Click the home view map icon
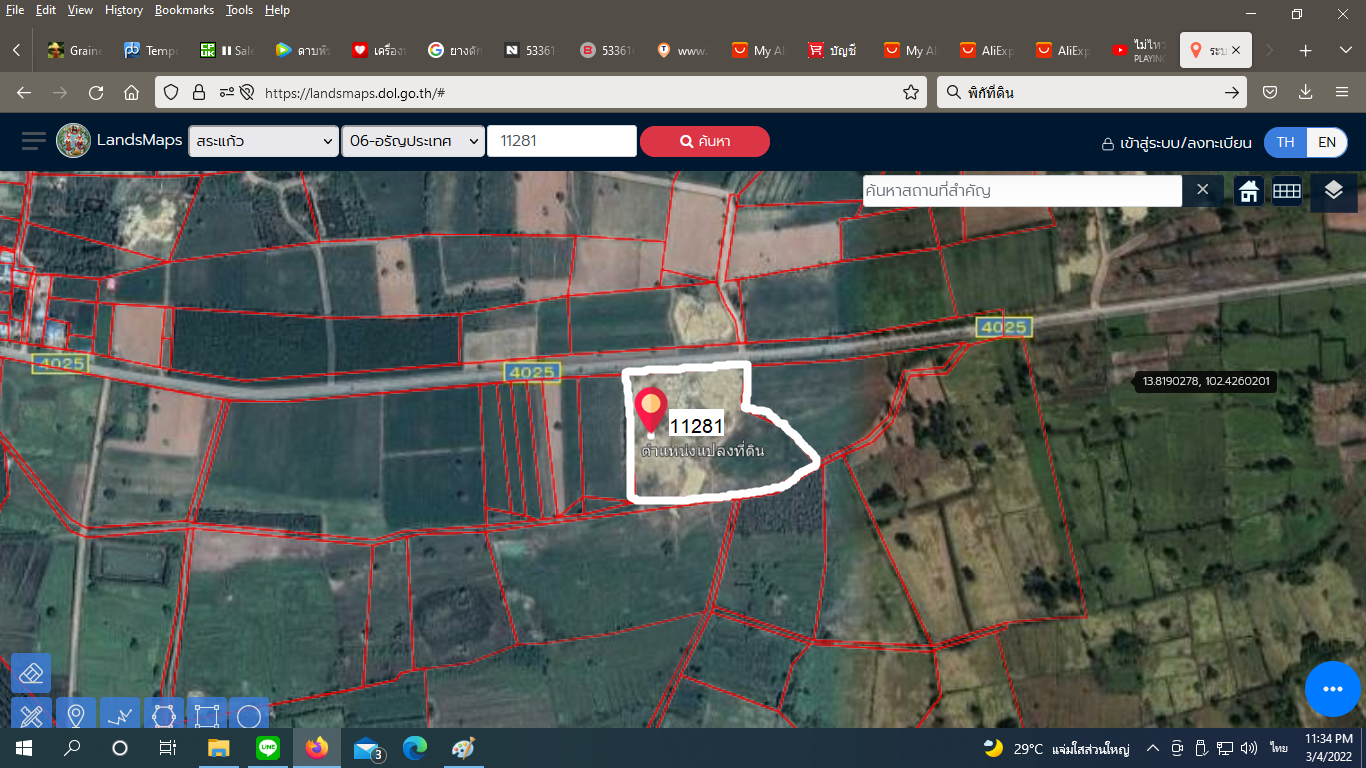1366x768 pixels. (x=1249, y=191)
